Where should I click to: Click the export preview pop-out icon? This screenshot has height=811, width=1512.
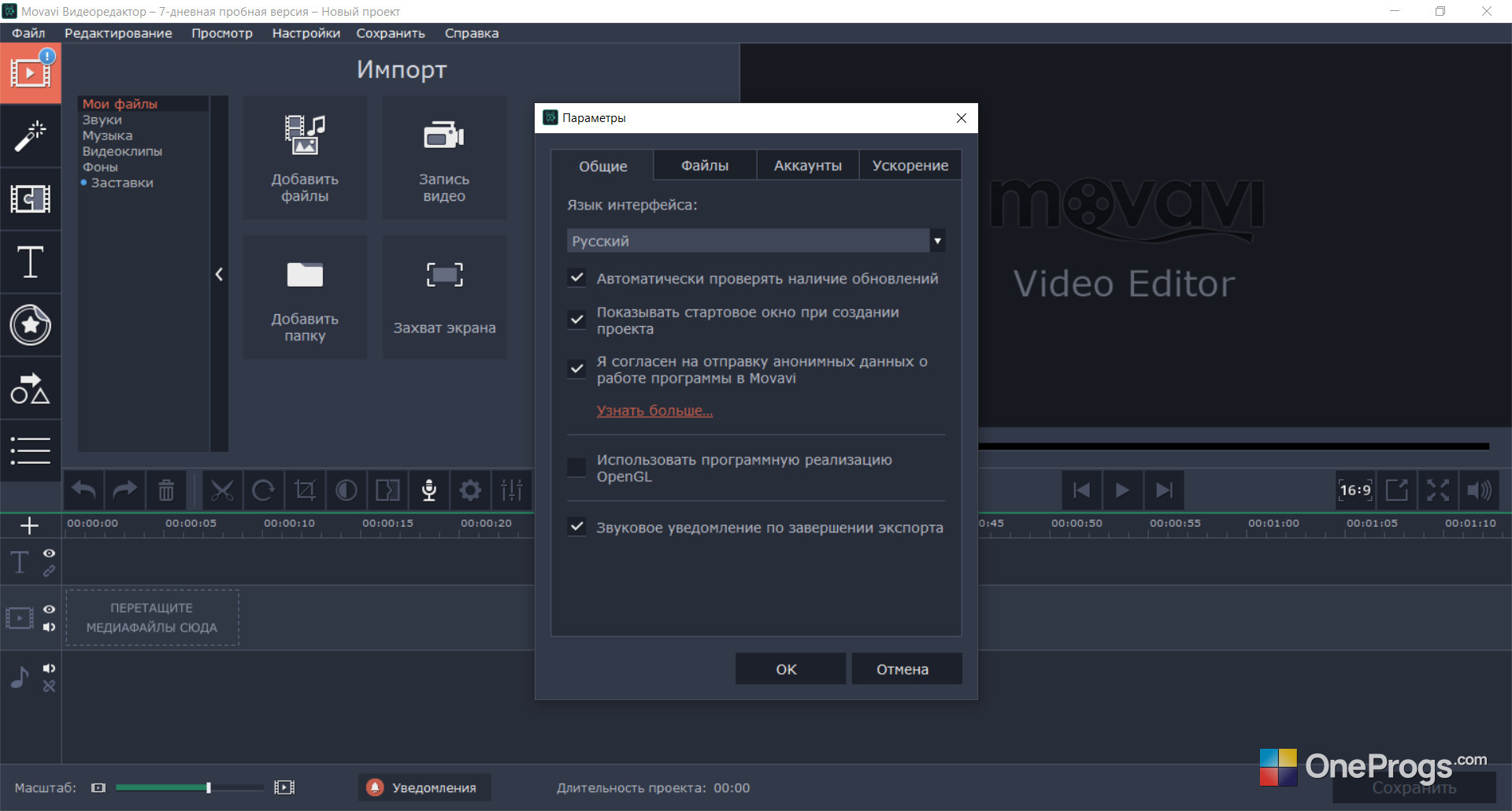1397,491
